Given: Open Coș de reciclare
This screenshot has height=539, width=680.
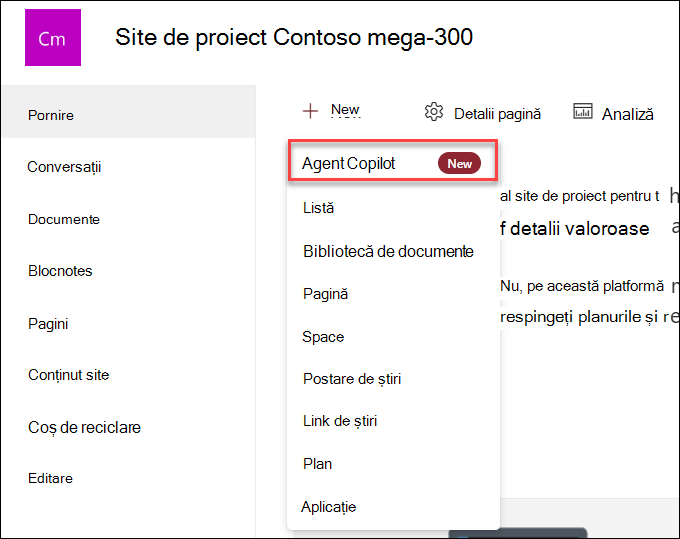Looking at the screenshot, I should (x=84, y=428).
